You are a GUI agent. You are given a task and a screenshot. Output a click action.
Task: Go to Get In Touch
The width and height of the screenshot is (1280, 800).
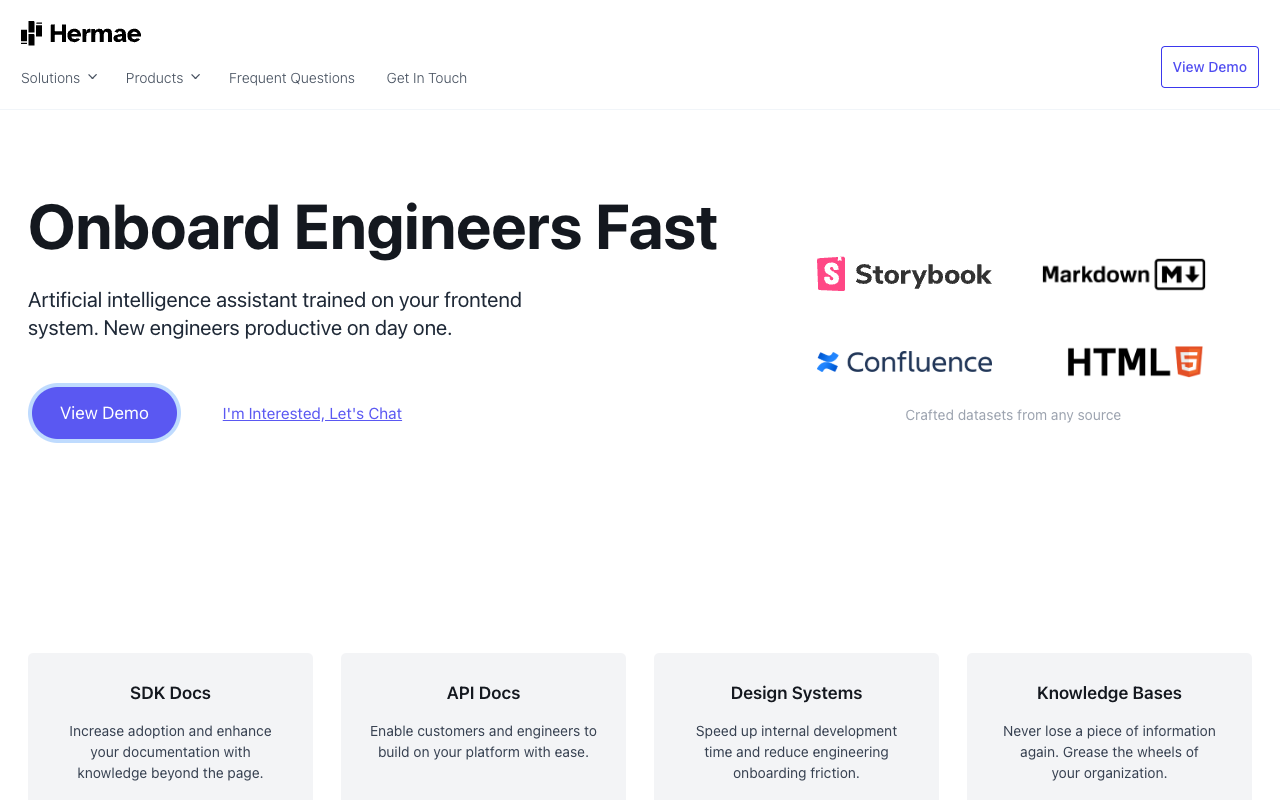[x=427, y=78]
